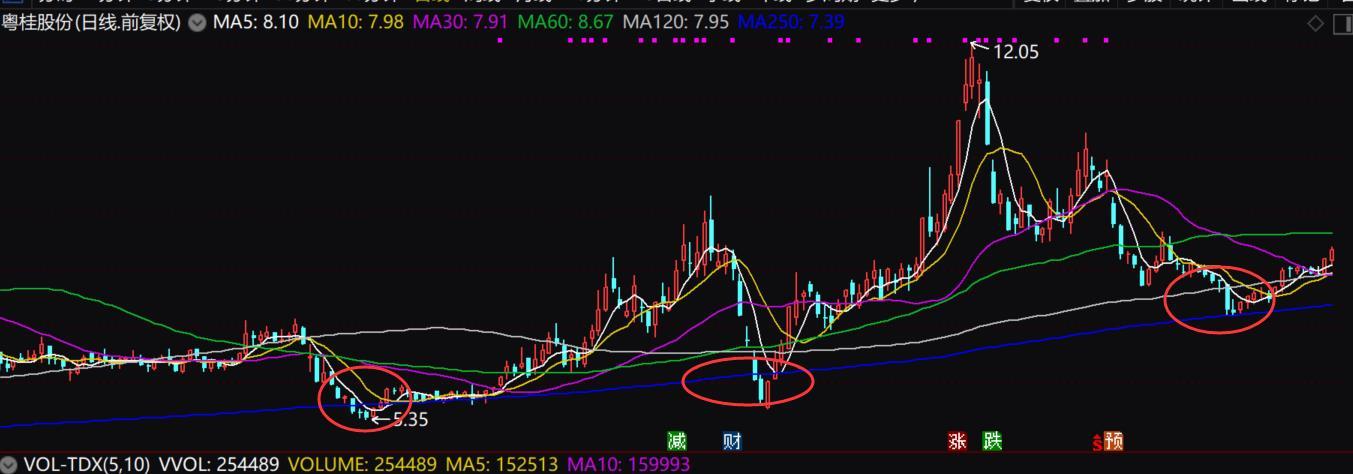The height and width of the screenshot is (474, 1353).
Task: Select the MA5: 8.10 moving average label
Action: 256,22
